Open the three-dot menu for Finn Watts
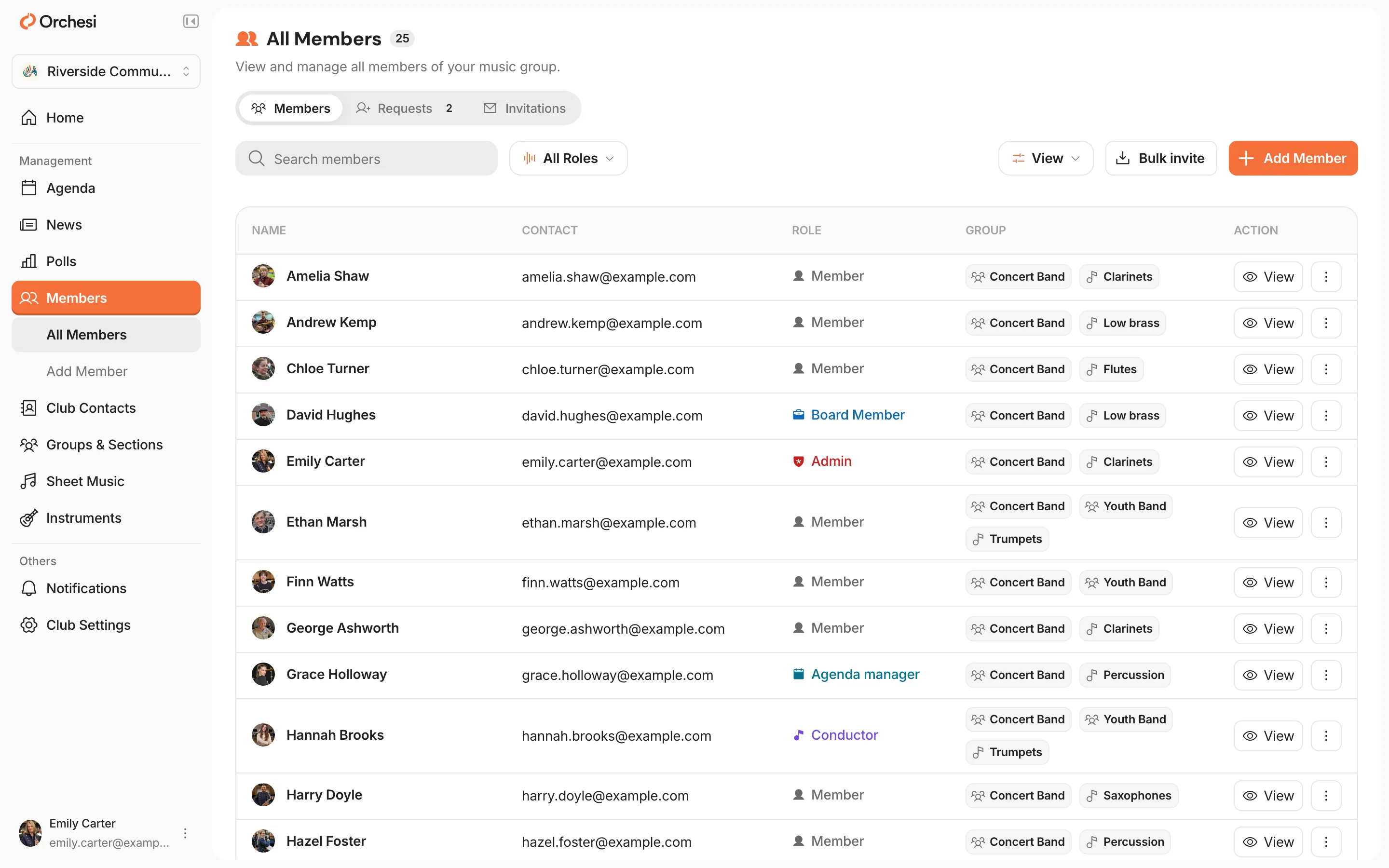The height and width of the screenshot is (868, 1389). pyautogui.click(x=1326, y=583)
